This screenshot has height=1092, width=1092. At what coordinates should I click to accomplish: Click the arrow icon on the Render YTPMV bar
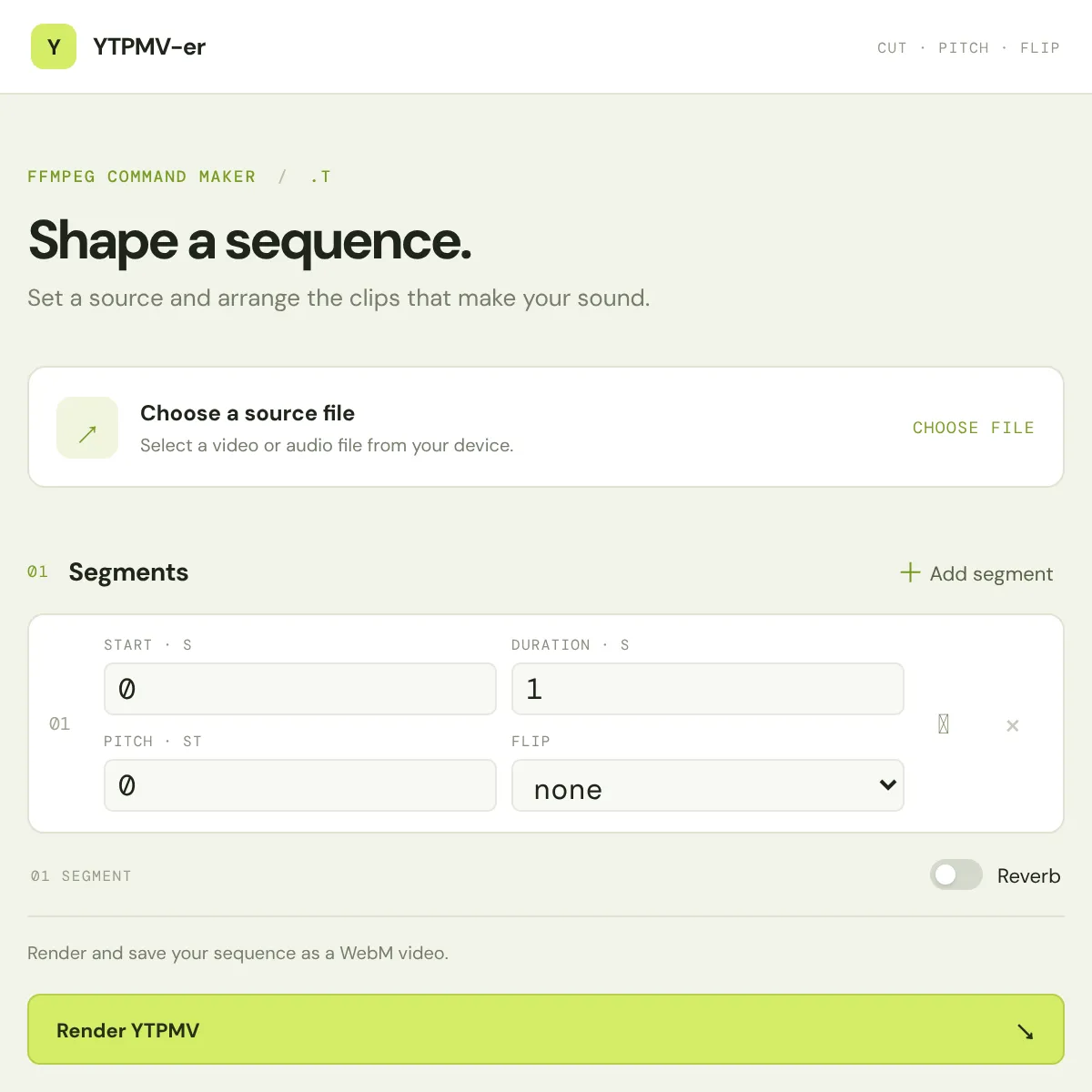click(x=1026, y=1031)
